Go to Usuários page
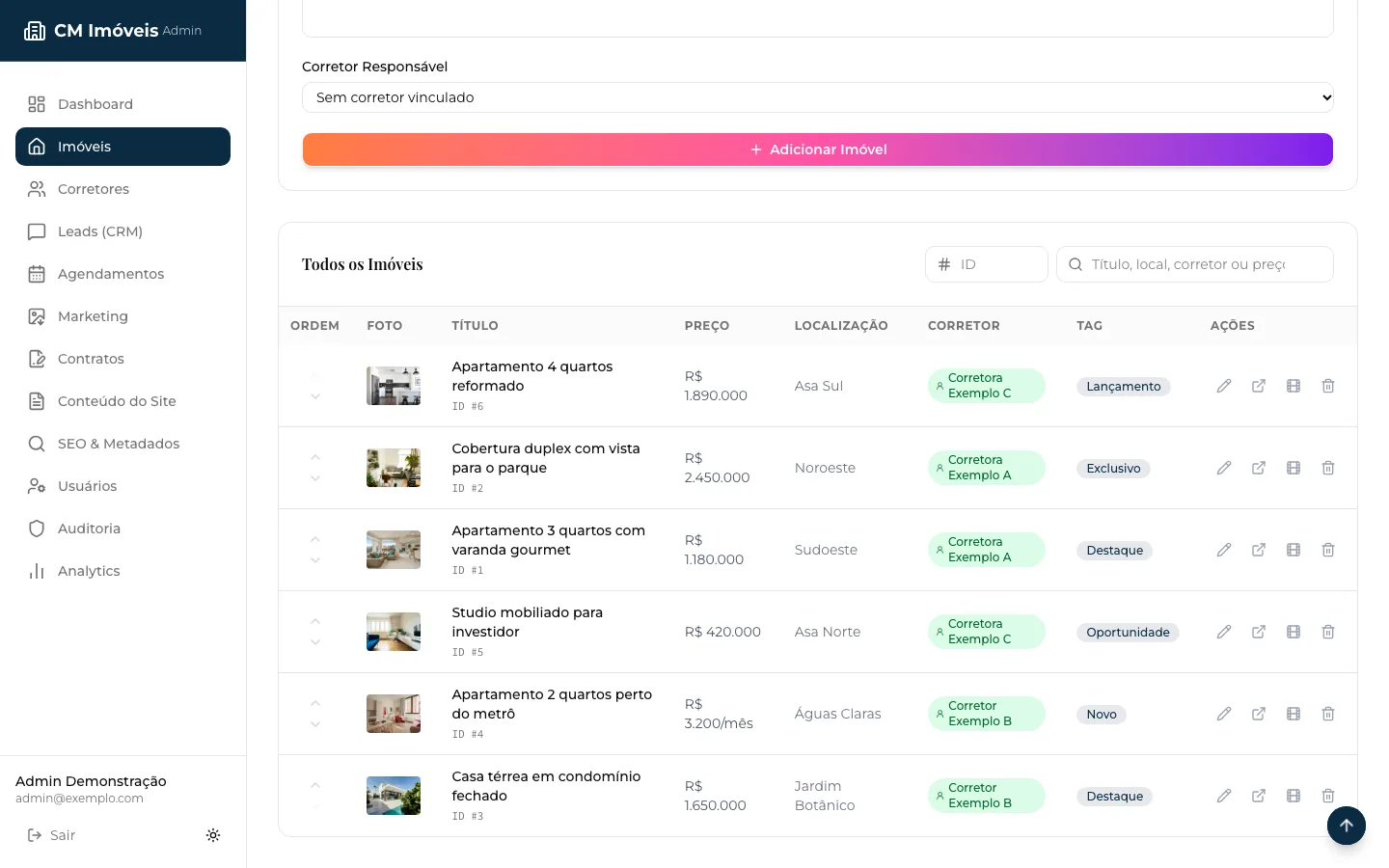The height and width of the screenshot is (868, 1389). [123, 486]
